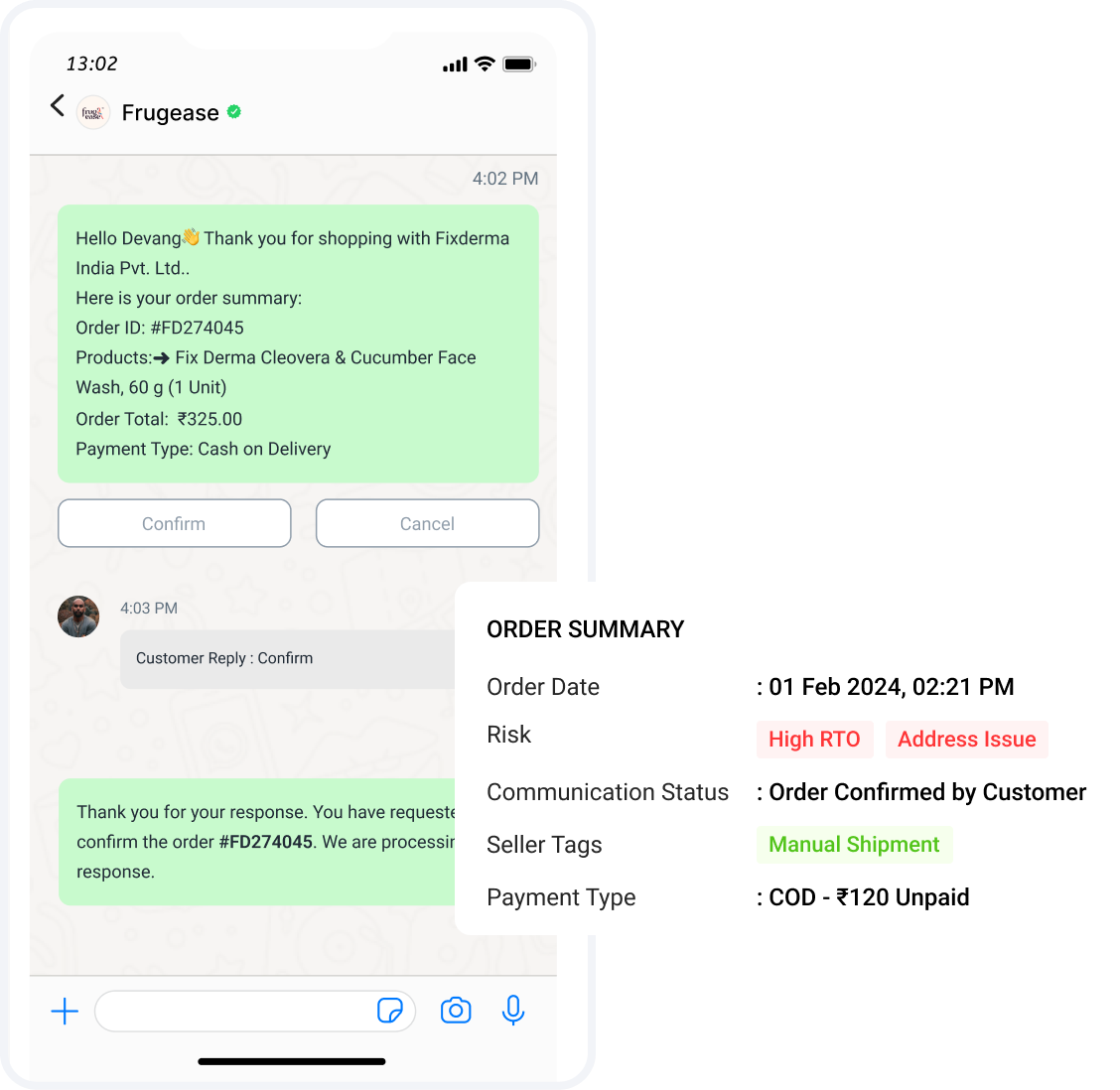Tap the plus attachment icon
Viewport: 1120px width, 1090px height.
click(65, 1011)
